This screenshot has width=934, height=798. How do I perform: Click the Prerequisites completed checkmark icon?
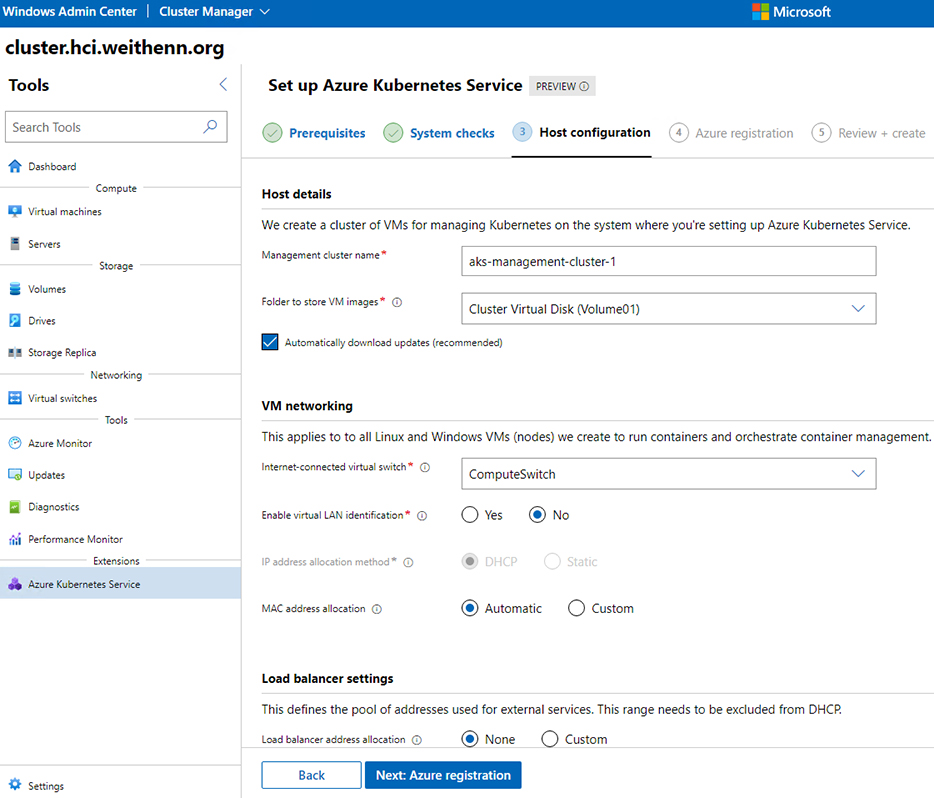click(x=272, y=133)
